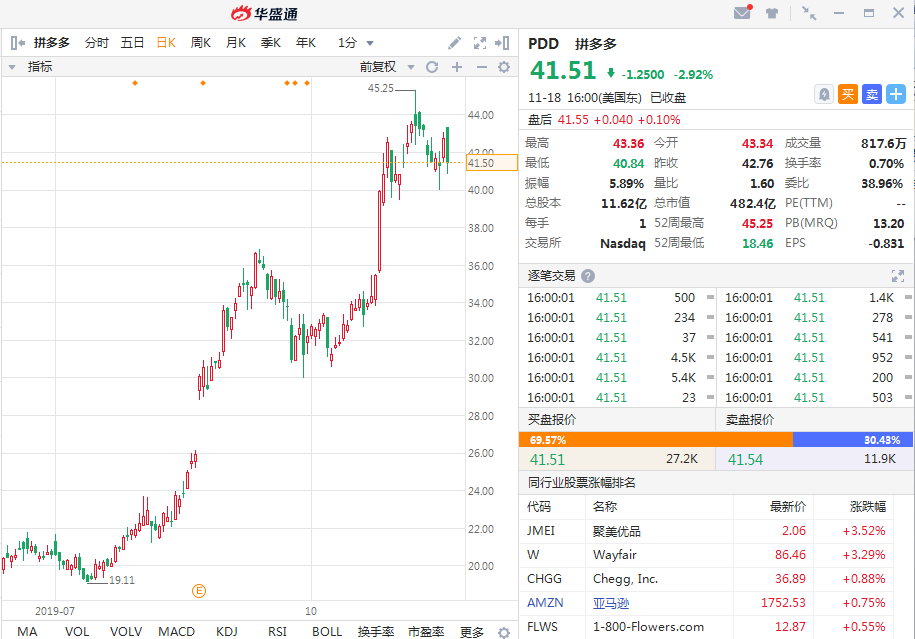Switch to 五日 five-day tab
This screenshot has width=915, height=639.
(132, 43)
